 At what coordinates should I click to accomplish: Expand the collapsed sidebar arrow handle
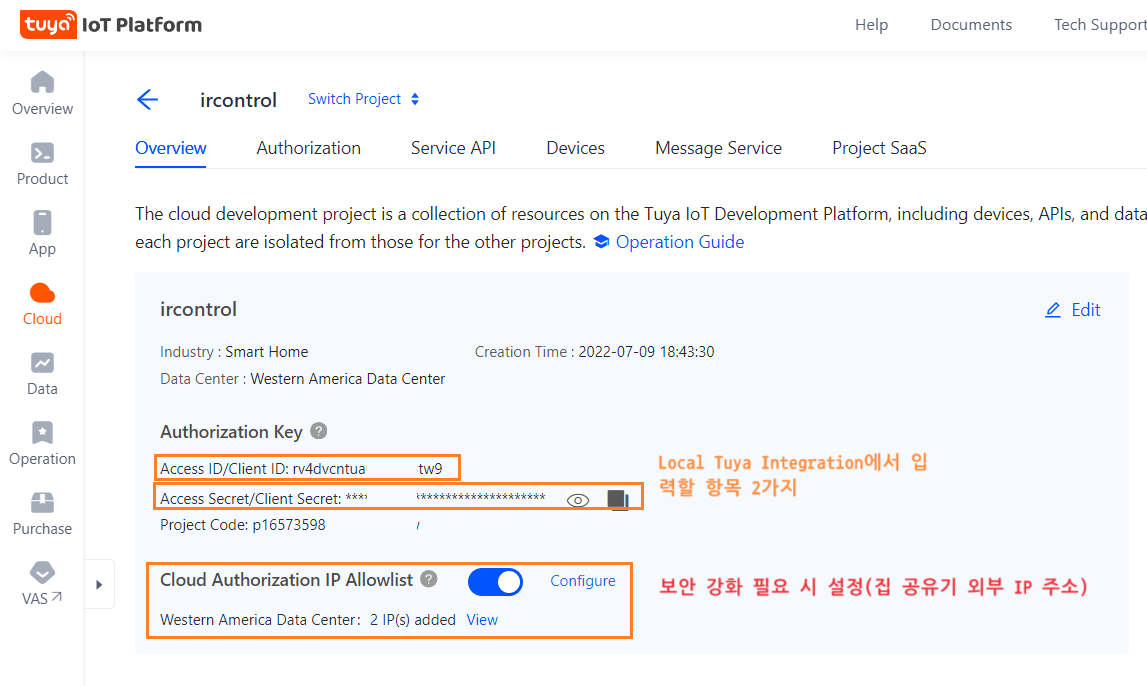coord(99,584)
